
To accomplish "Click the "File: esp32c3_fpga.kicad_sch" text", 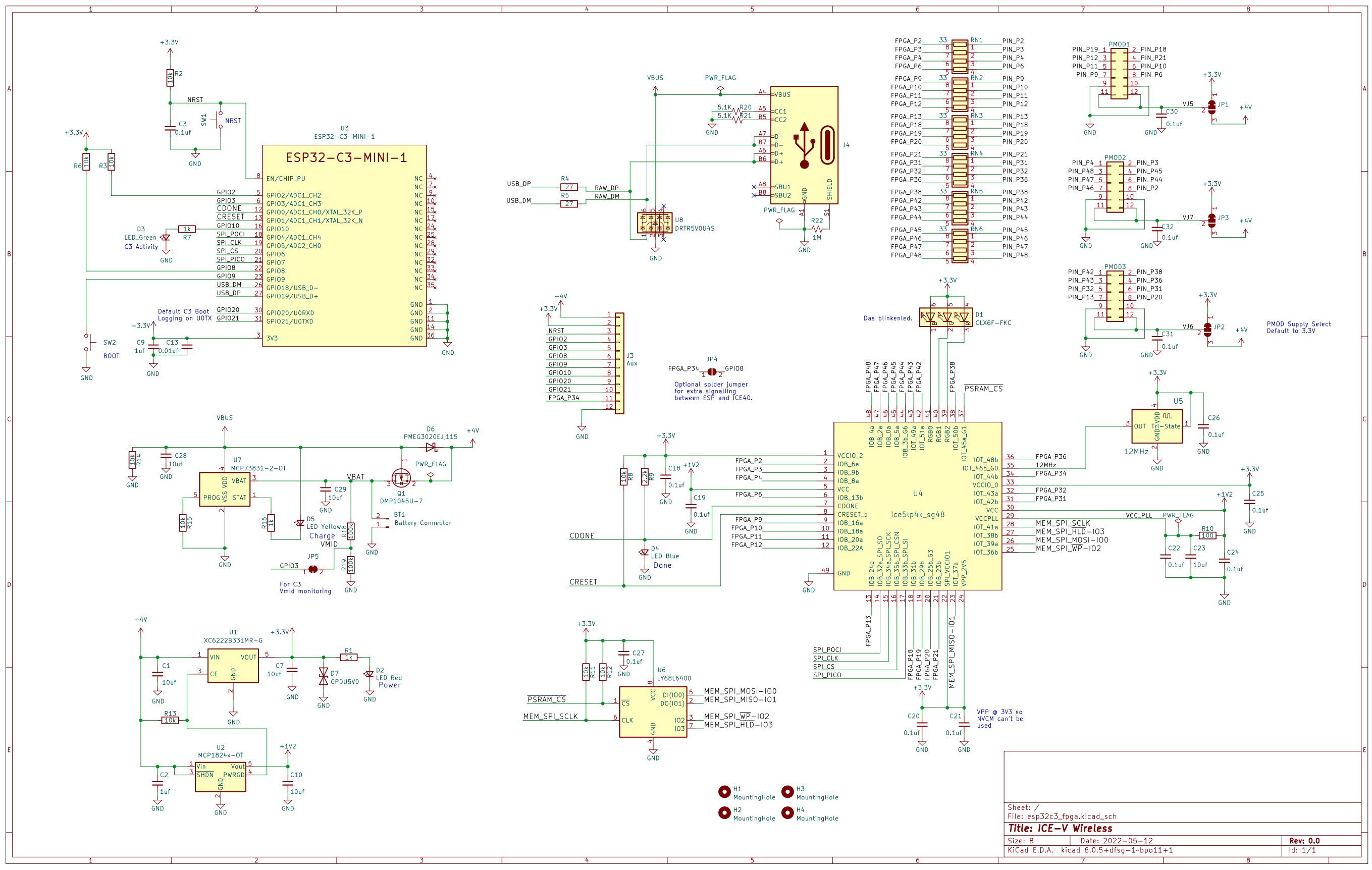I will 1062,817.
